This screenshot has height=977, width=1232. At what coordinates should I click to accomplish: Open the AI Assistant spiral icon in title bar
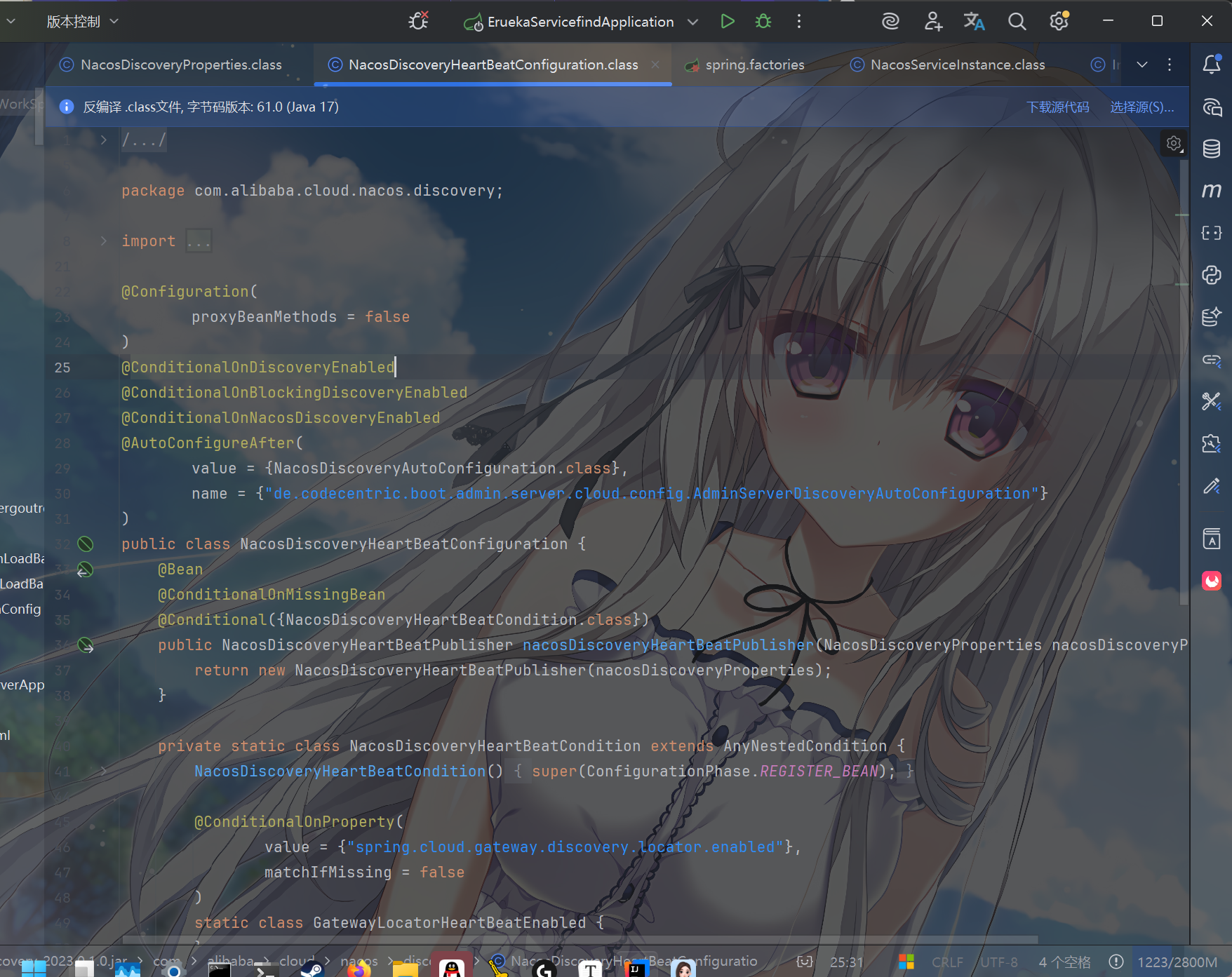pyautogui.click(x=890, y=22)
